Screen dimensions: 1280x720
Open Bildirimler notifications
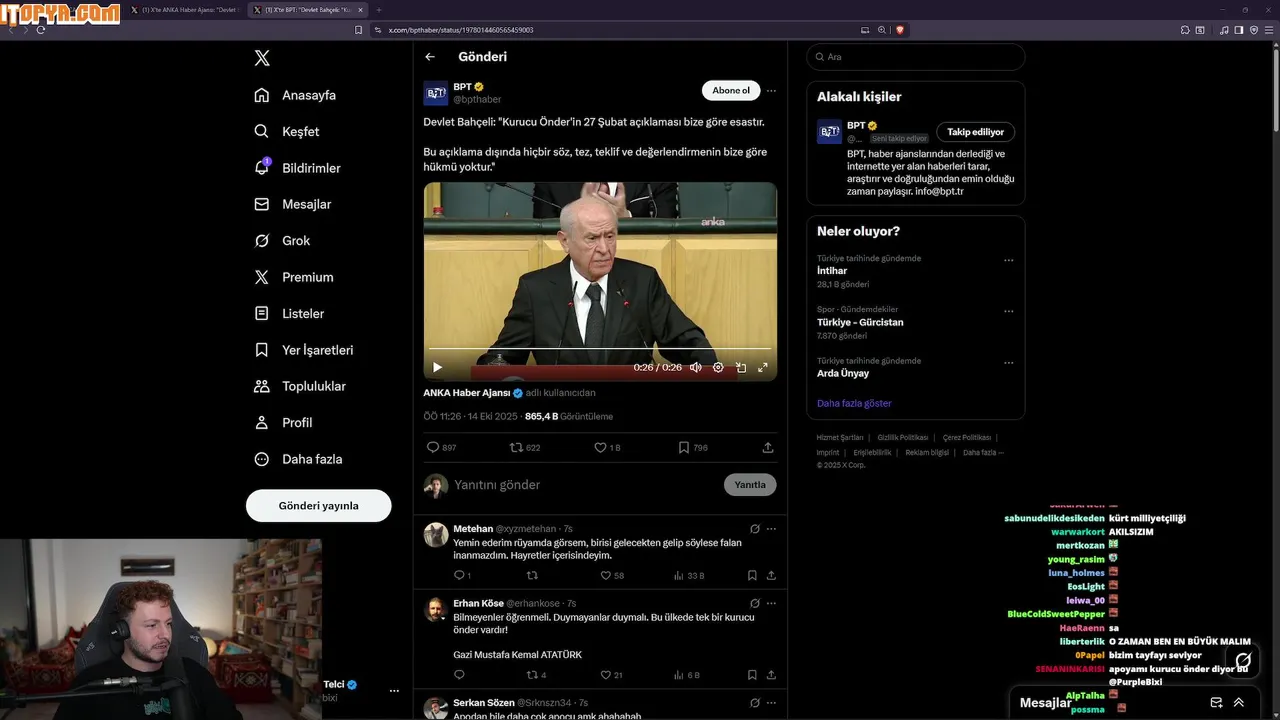[x=297, y=168]
